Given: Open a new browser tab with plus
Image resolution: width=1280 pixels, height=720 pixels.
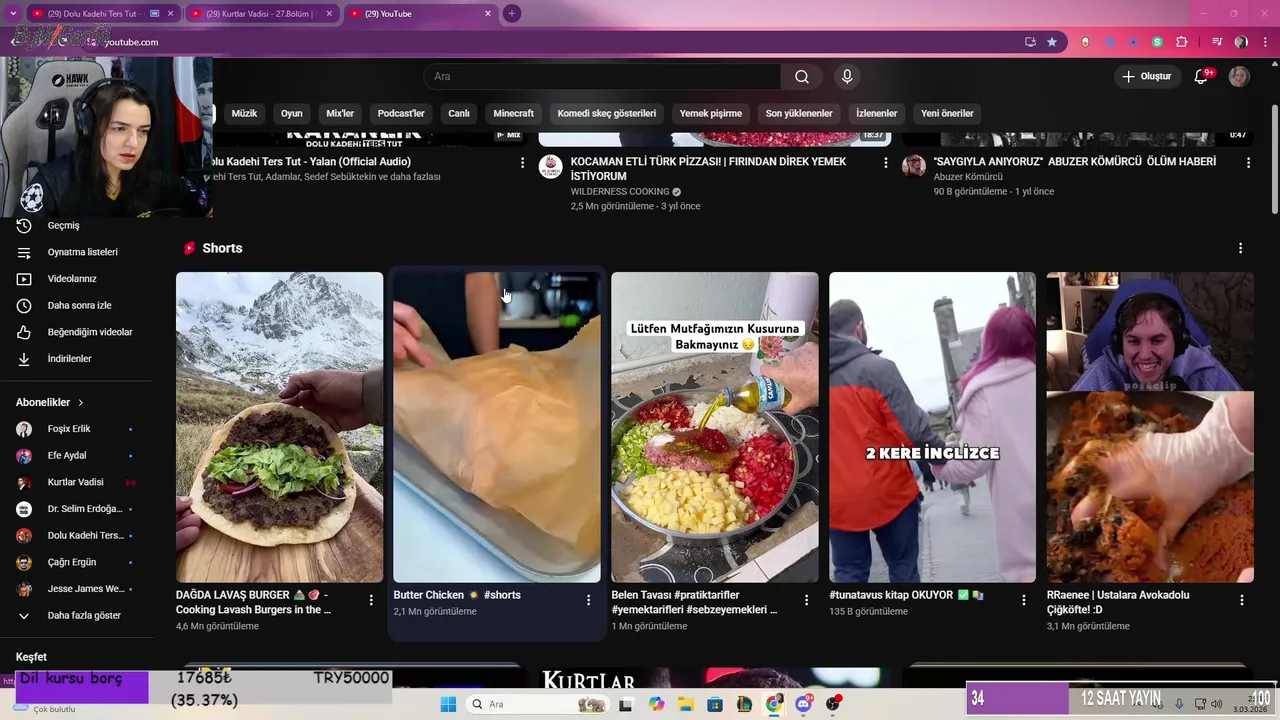Looking at the screenshot, I should coord(511,13).
